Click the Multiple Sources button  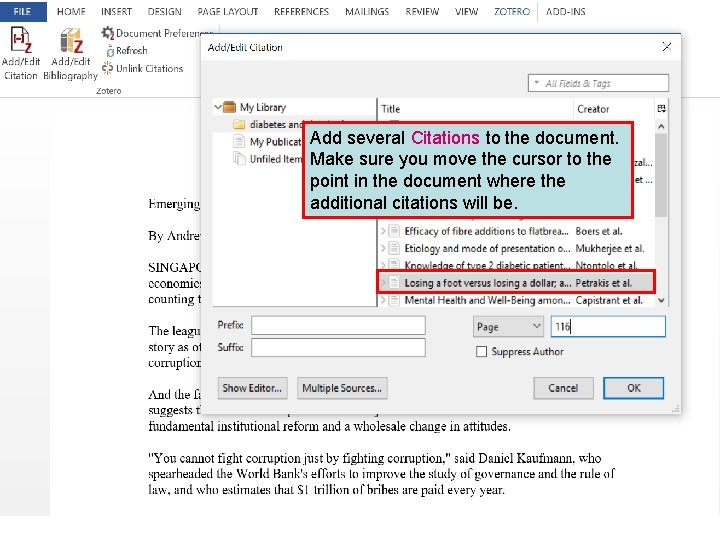[x=342, y=388]
